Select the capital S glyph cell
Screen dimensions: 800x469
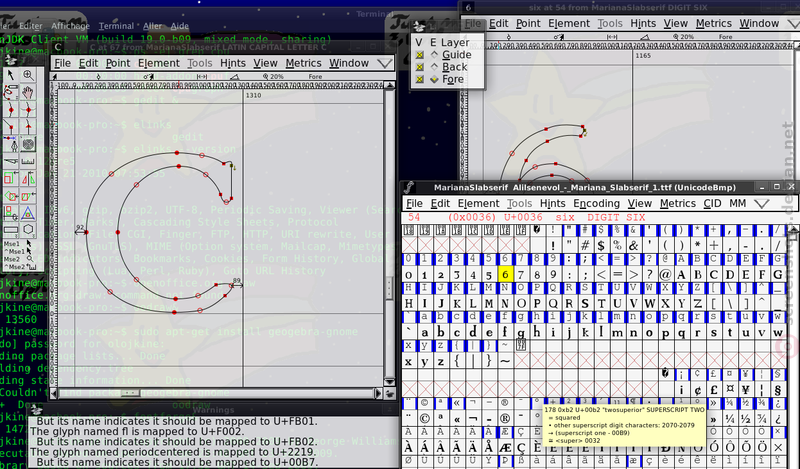coord(585,304)
